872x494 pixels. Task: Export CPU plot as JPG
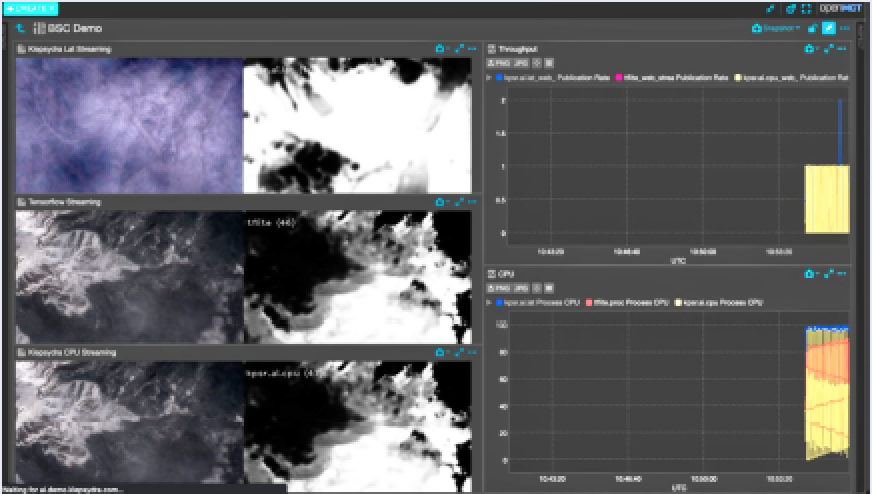coord(521,288)
